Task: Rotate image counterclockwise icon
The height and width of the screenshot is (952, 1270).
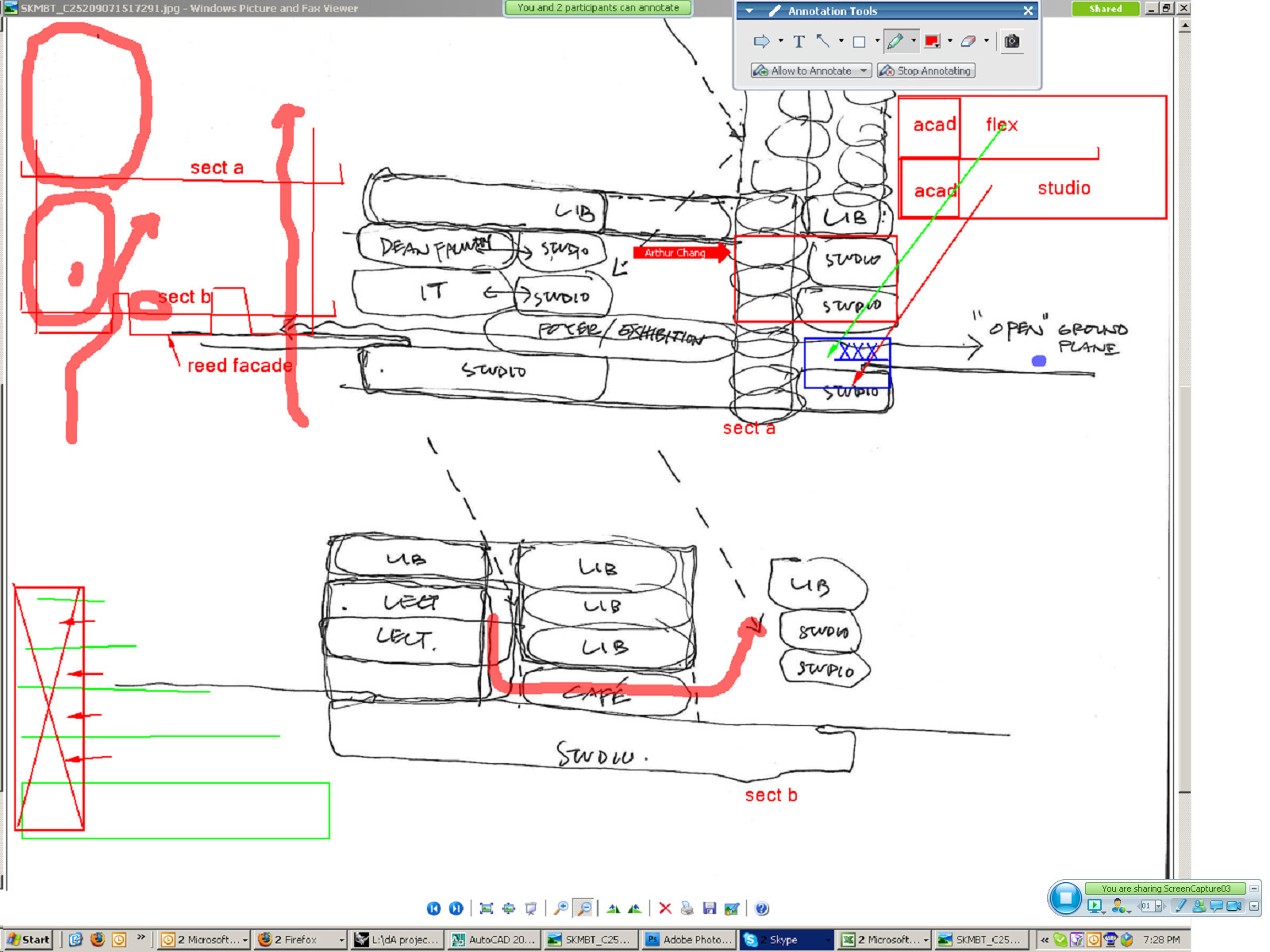Action: 635,908
